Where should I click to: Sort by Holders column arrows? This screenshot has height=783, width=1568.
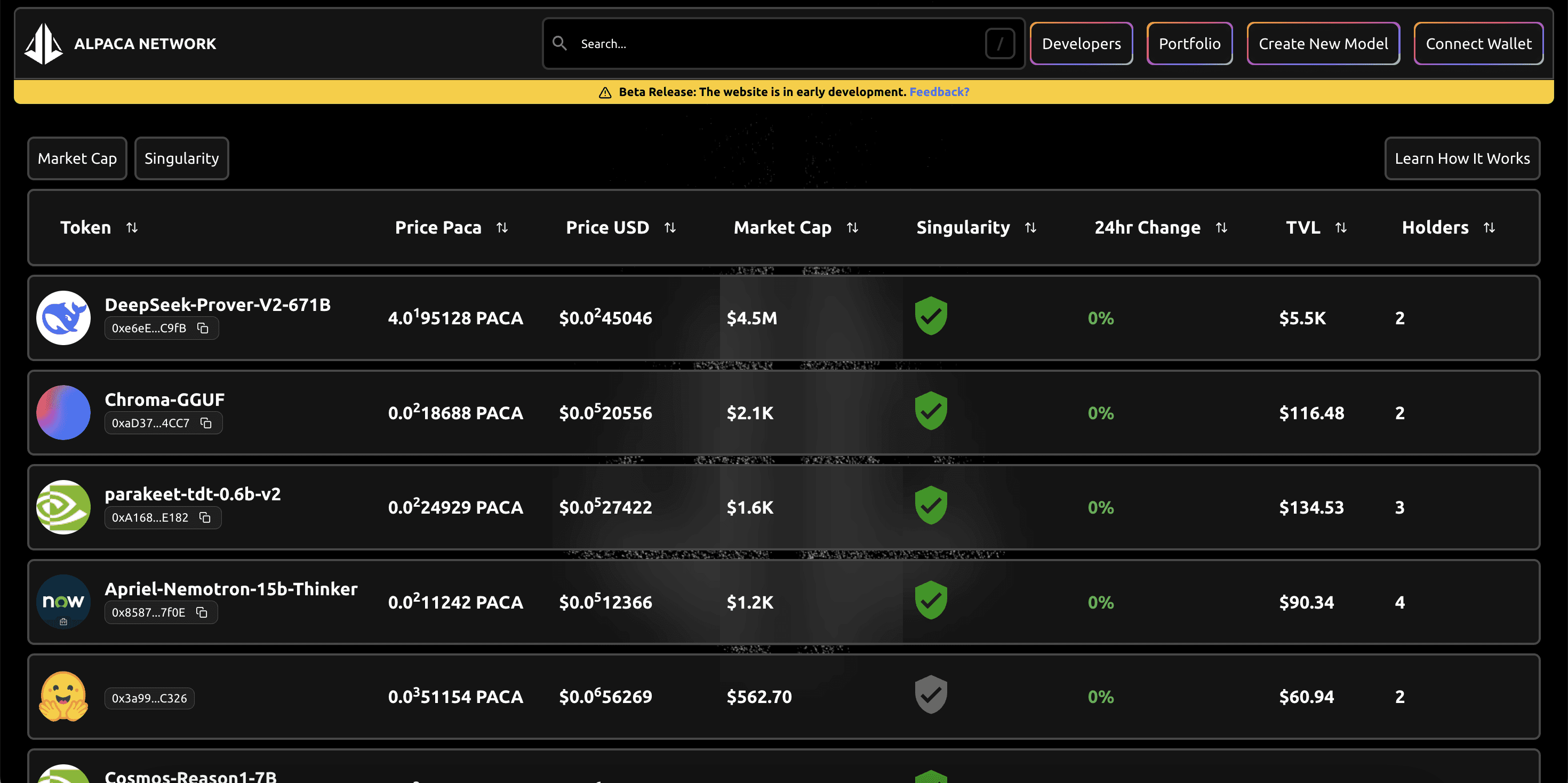(1490, 228)
